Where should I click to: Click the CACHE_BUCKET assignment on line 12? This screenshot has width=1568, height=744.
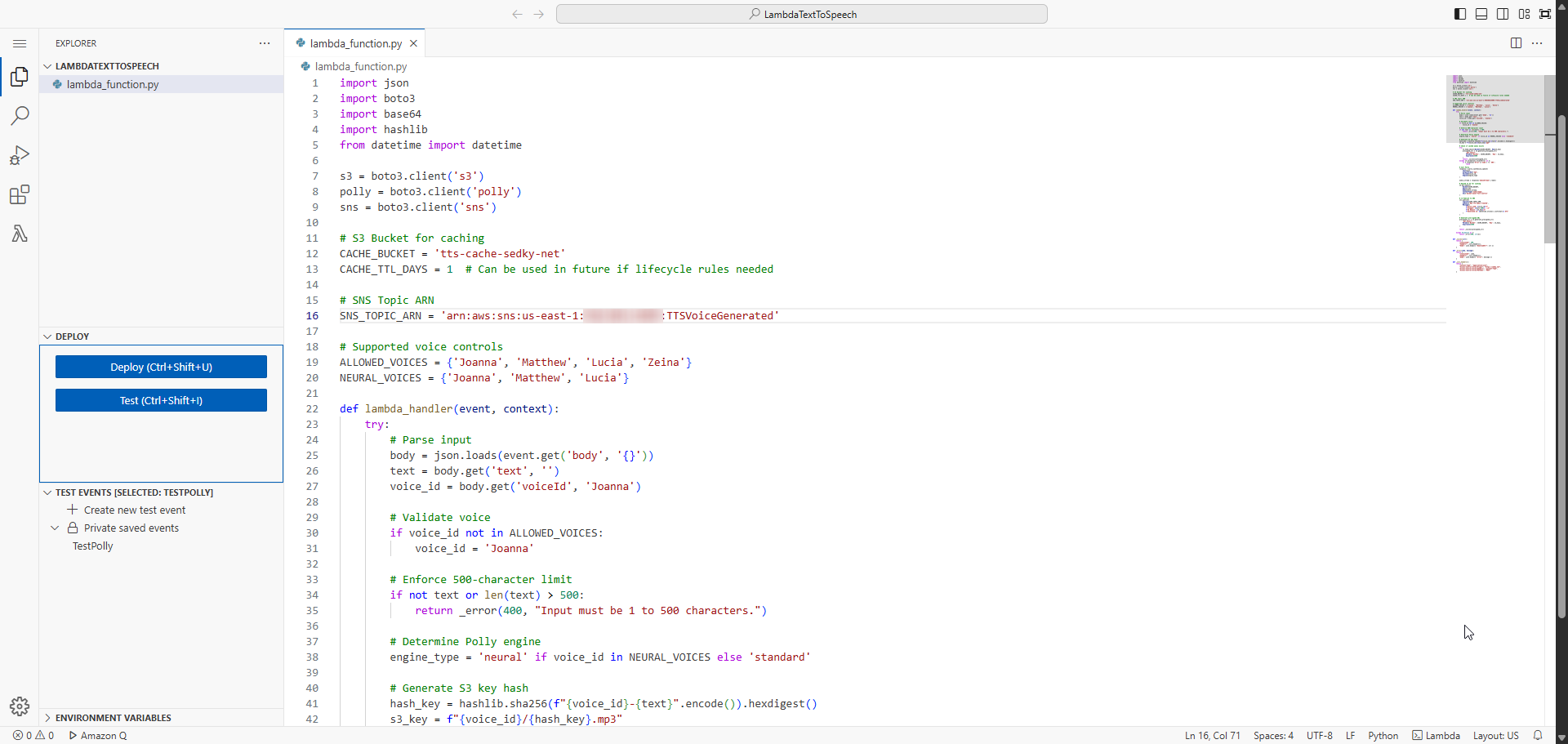[452, 253]
